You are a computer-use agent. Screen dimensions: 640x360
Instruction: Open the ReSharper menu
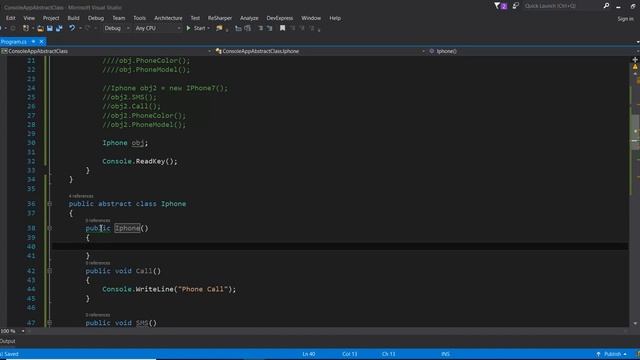pos(220,18)
